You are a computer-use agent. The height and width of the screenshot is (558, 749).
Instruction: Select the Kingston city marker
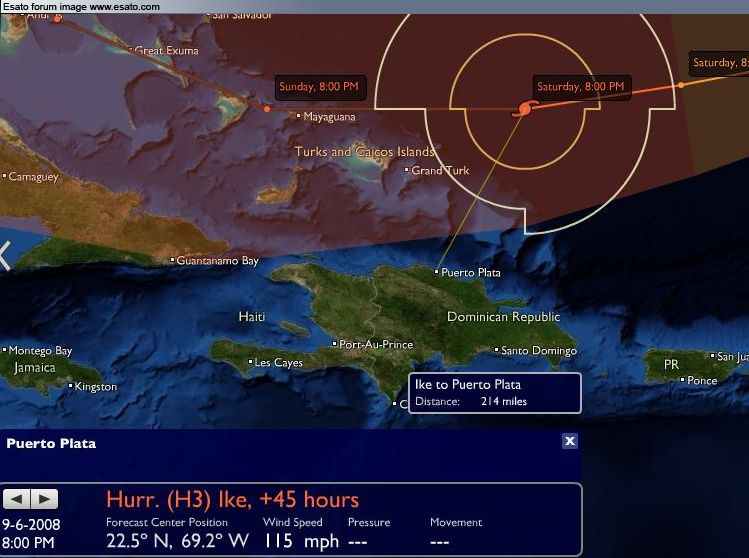click(70, 386)
